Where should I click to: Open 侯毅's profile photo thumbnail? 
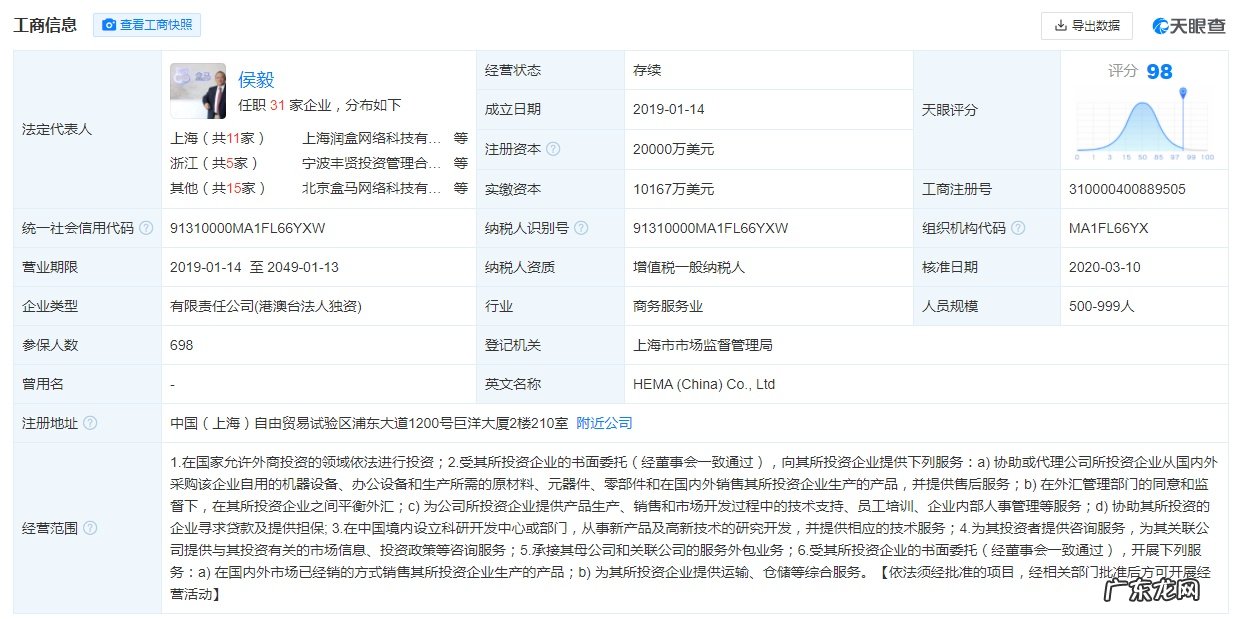[198, 91]
